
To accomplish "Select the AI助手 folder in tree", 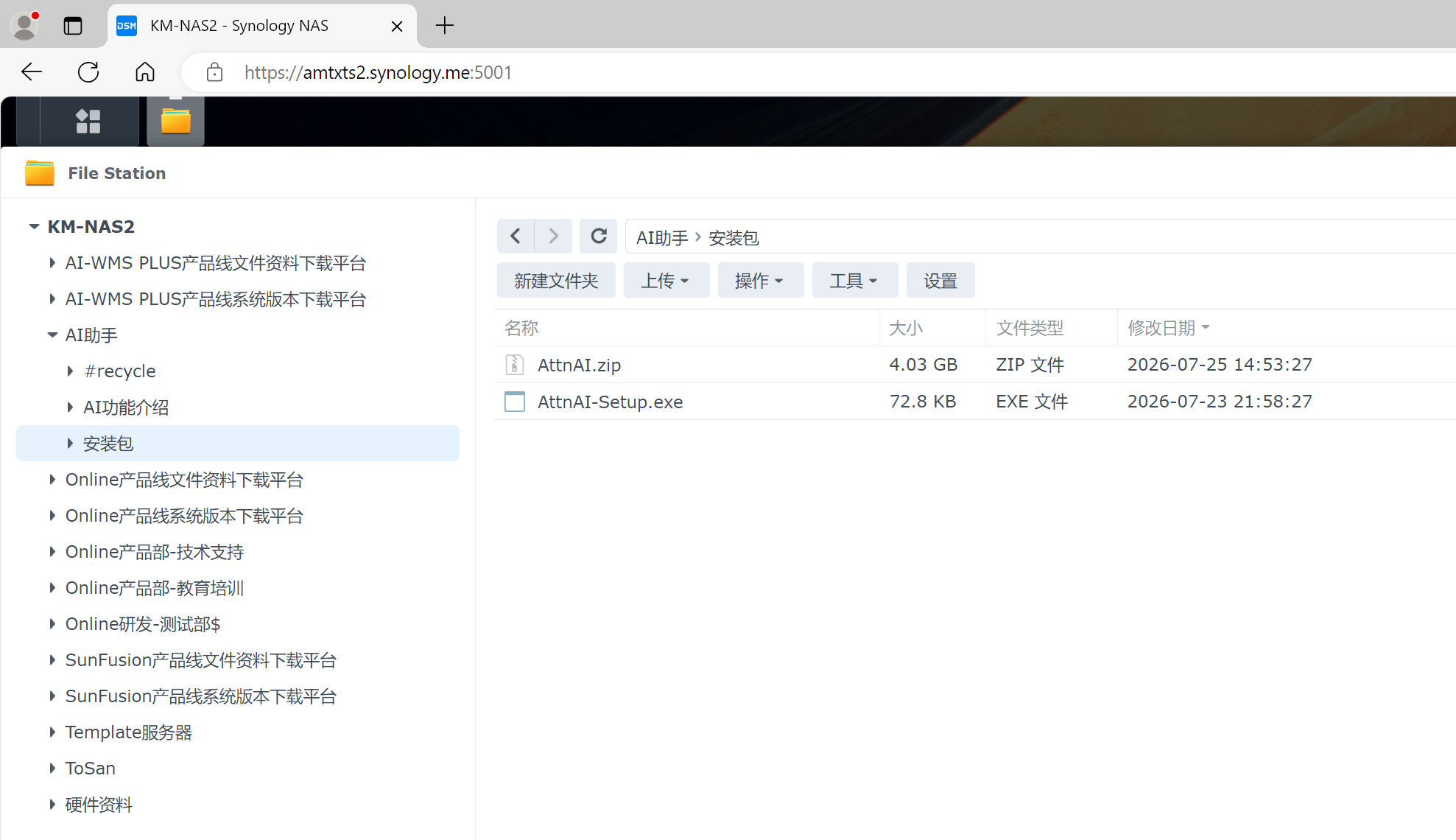I will pos(91,335).
